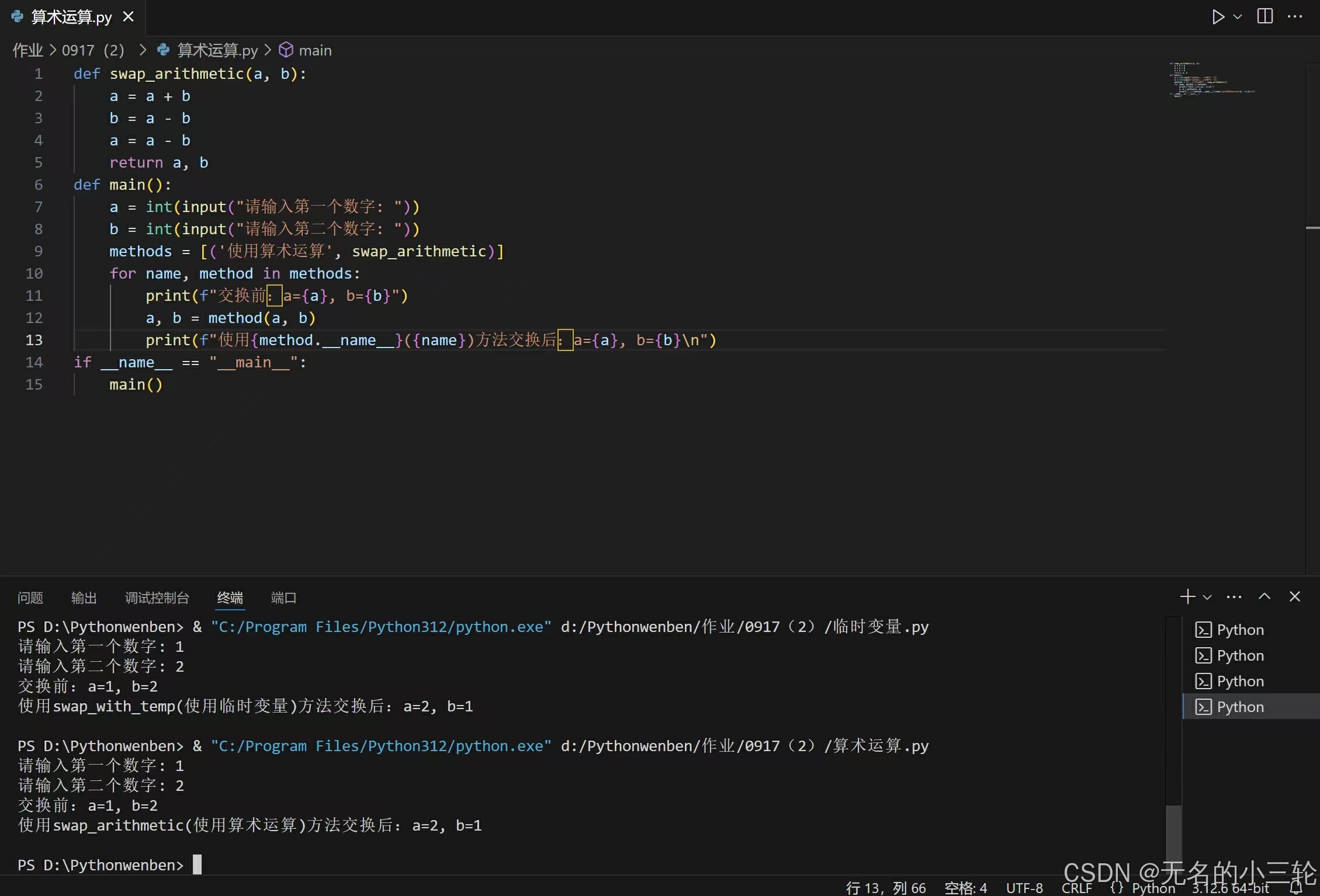Click the main symbol in breadcrumb

coord(314,50)
